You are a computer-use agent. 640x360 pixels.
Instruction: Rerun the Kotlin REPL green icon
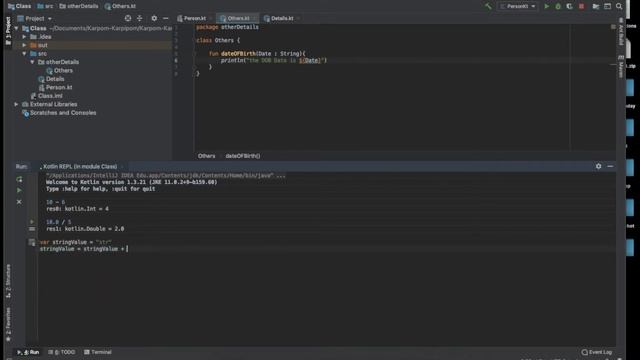coord(19,179)
